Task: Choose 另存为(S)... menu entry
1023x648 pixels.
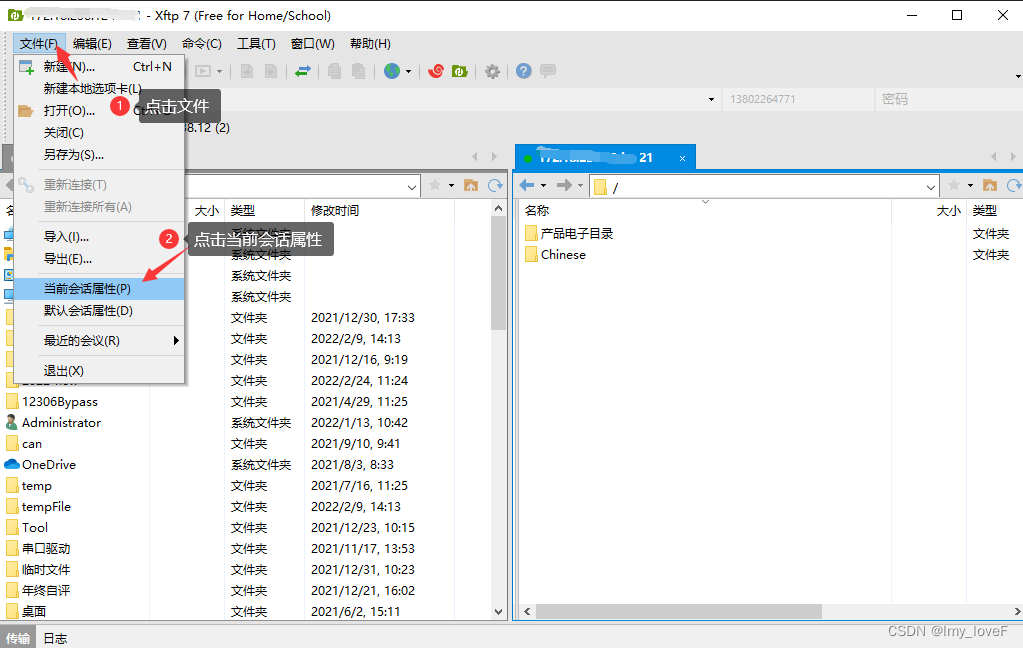Action: [x=99, y=155]
